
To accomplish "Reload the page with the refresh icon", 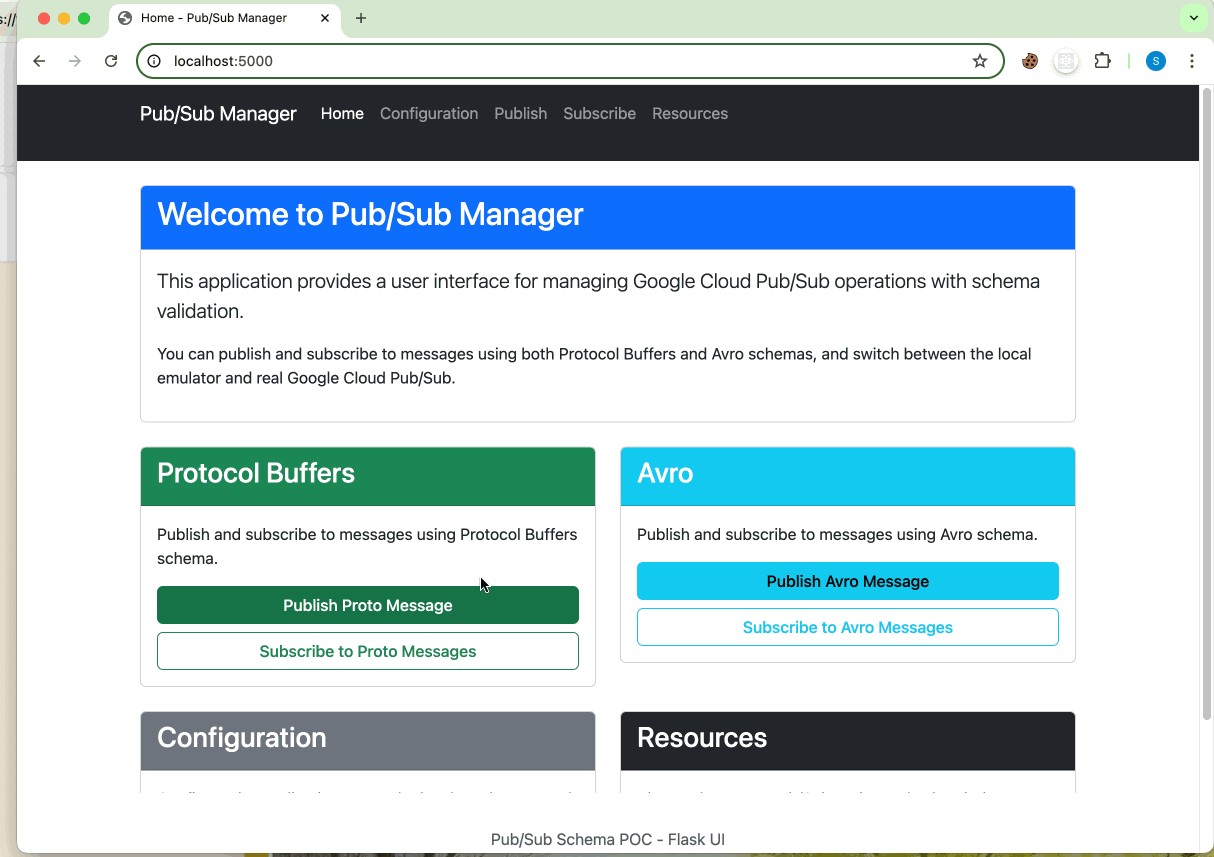I will click(111, 61).
